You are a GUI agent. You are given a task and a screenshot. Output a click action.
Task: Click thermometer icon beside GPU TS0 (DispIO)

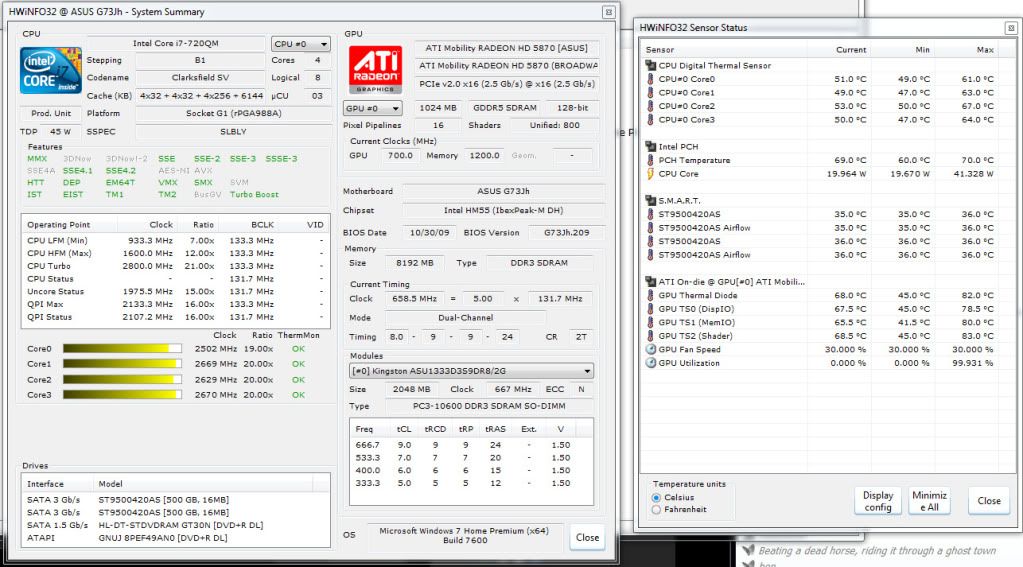[x=650, y=309]
